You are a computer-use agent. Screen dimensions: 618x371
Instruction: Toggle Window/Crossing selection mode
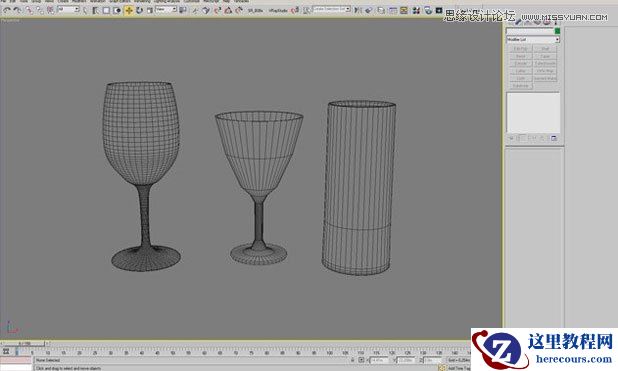pyautogui.click(x=117, y=10)
